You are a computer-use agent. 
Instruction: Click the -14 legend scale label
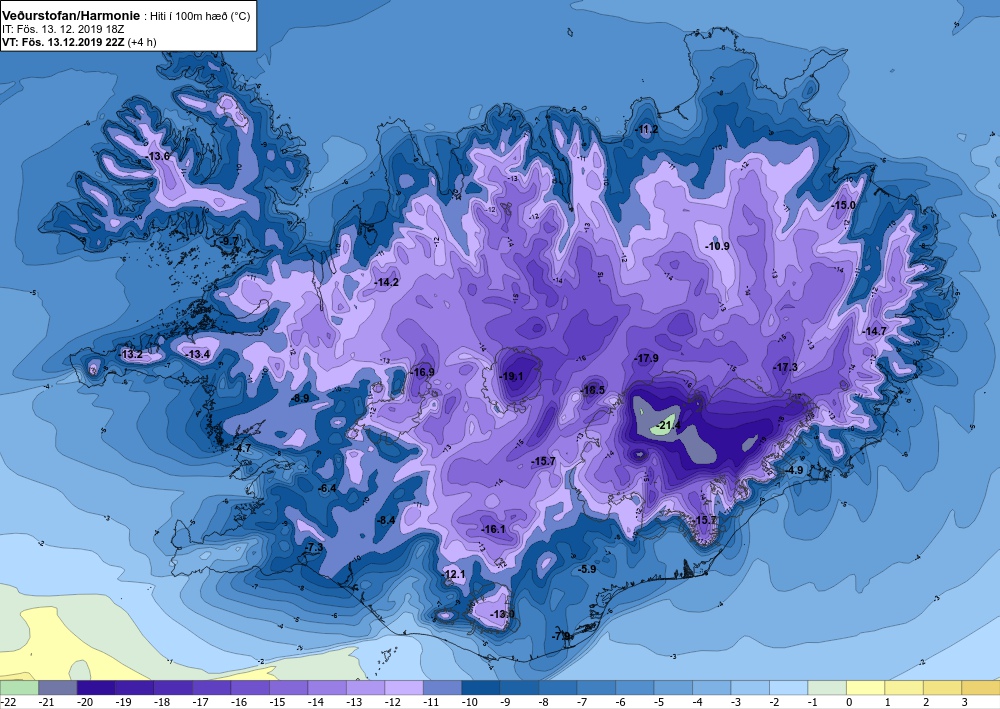(315, 702)
